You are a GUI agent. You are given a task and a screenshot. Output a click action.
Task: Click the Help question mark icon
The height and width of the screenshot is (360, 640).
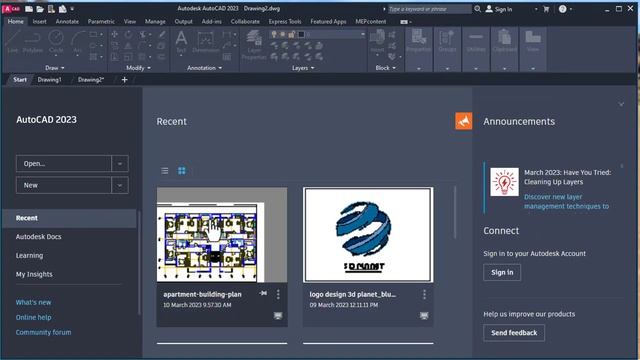[562, 9]
